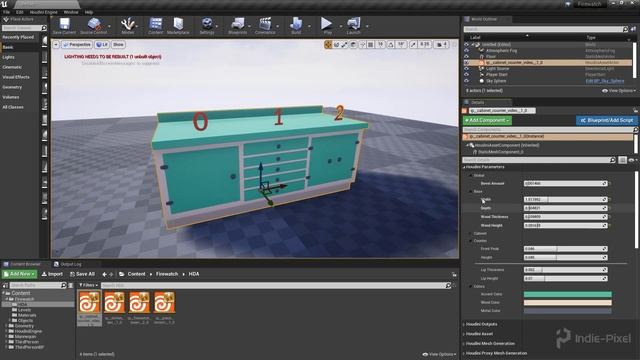
Task: Select the scale gizmo viewport icon
Action: click(x=344, y=44)
